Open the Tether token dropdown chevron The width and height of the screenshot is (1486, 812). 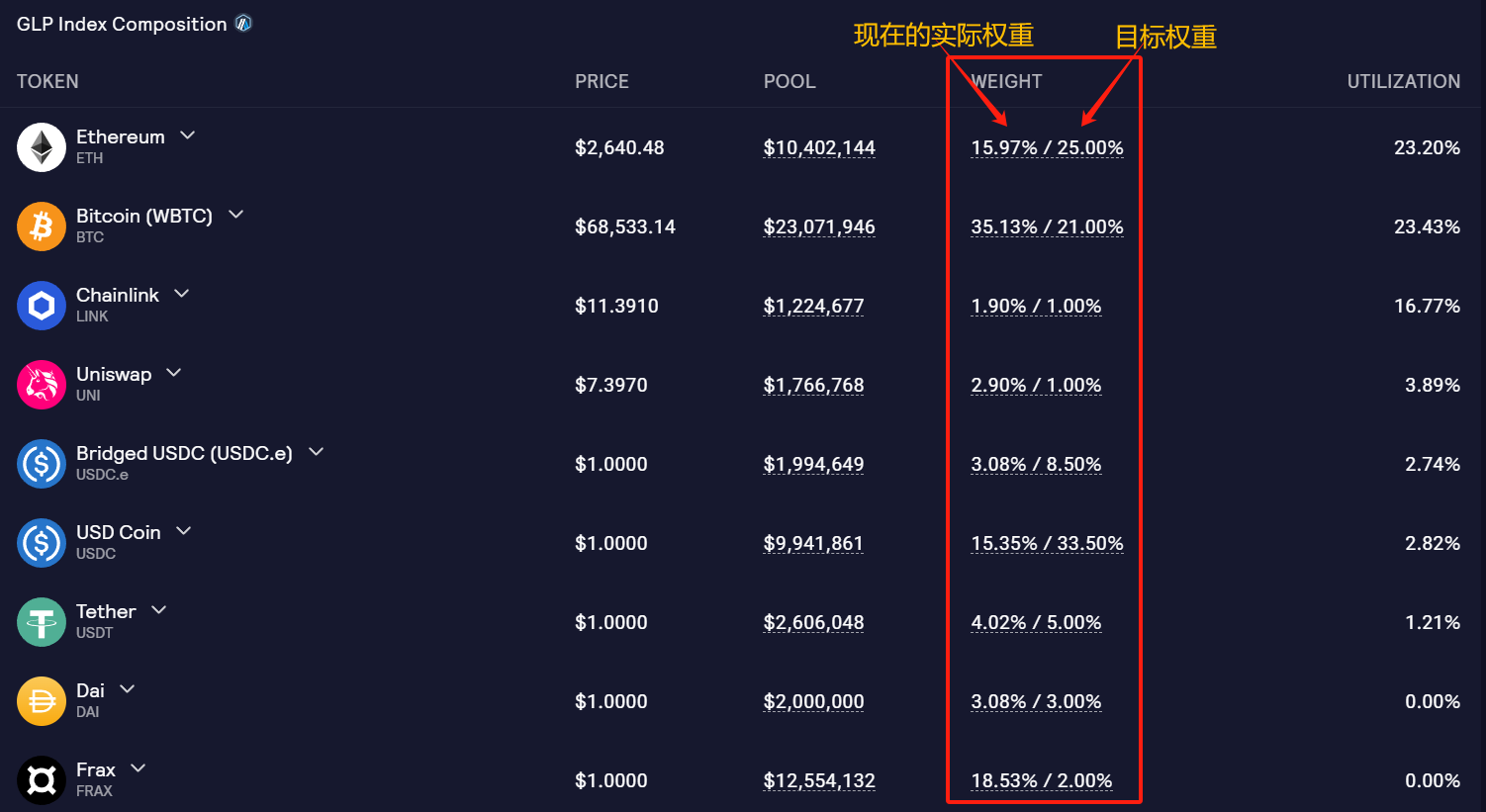point(158,610)
